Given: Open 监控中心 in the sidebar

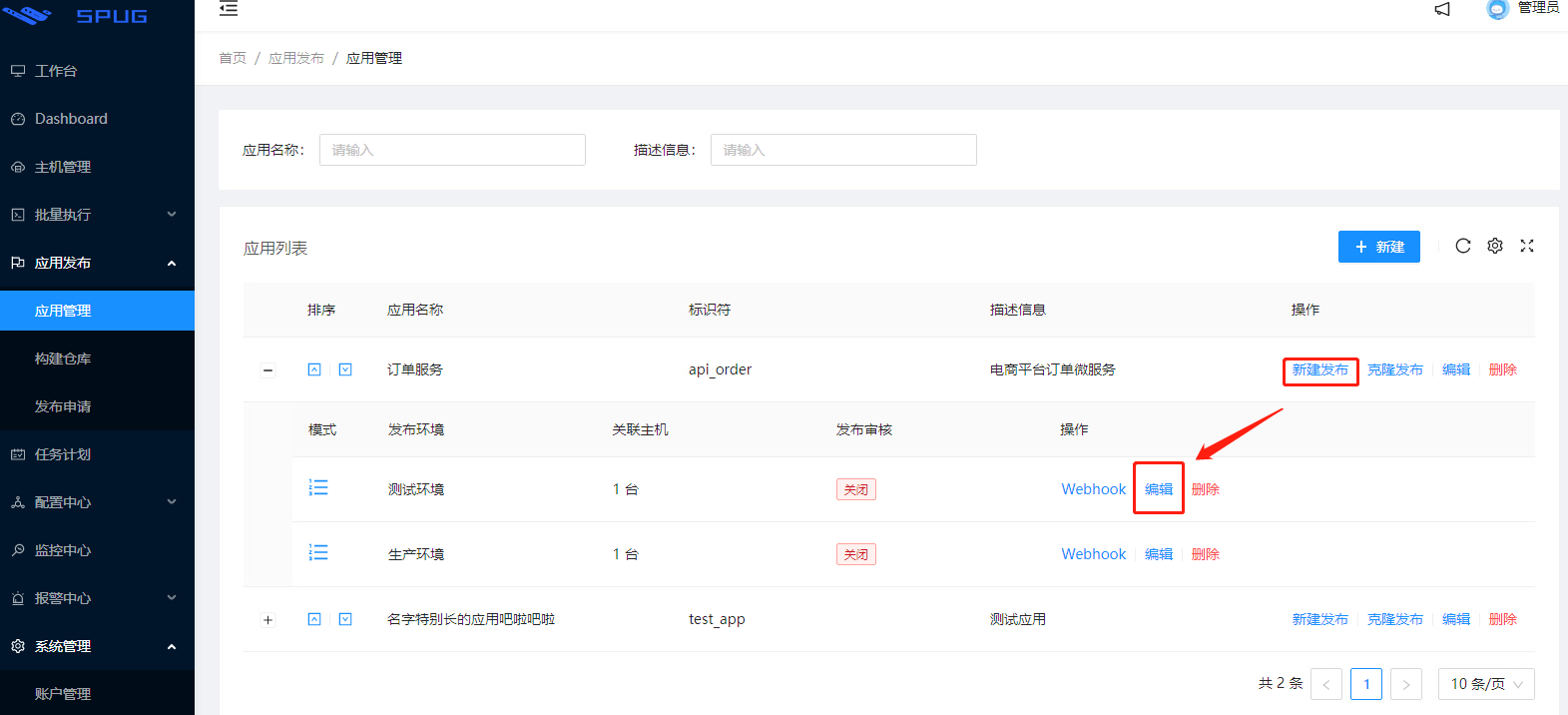Looking at the screenshot, I should tap(97, 550).
